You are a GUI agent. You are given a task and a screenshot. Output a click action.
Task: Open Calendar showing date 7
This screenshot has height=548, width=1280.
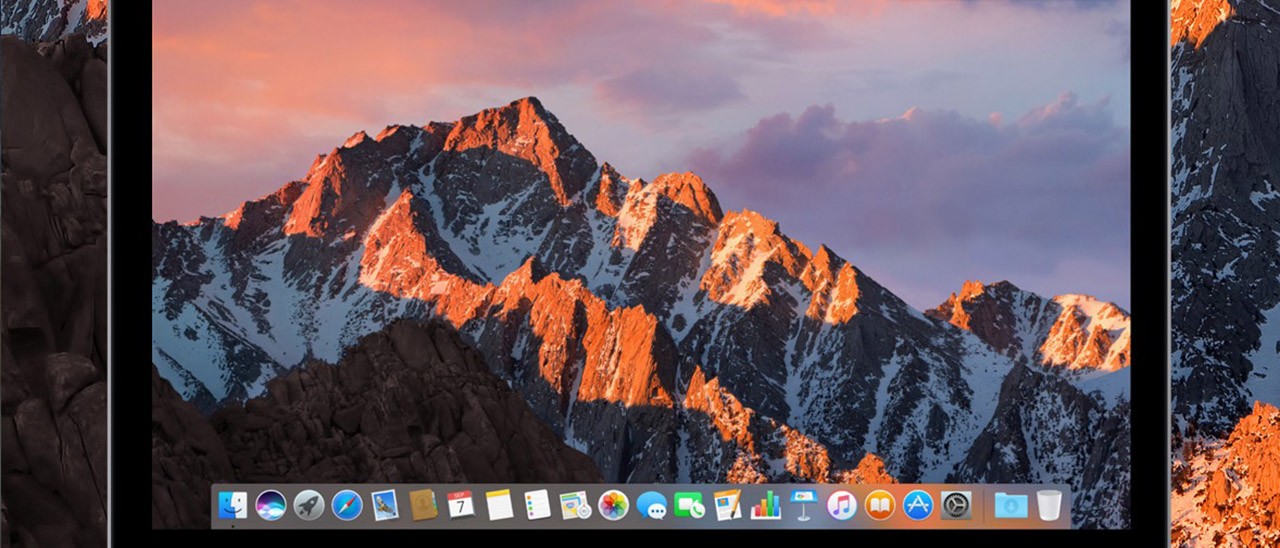pyautogui.click(x=461, y=505)
